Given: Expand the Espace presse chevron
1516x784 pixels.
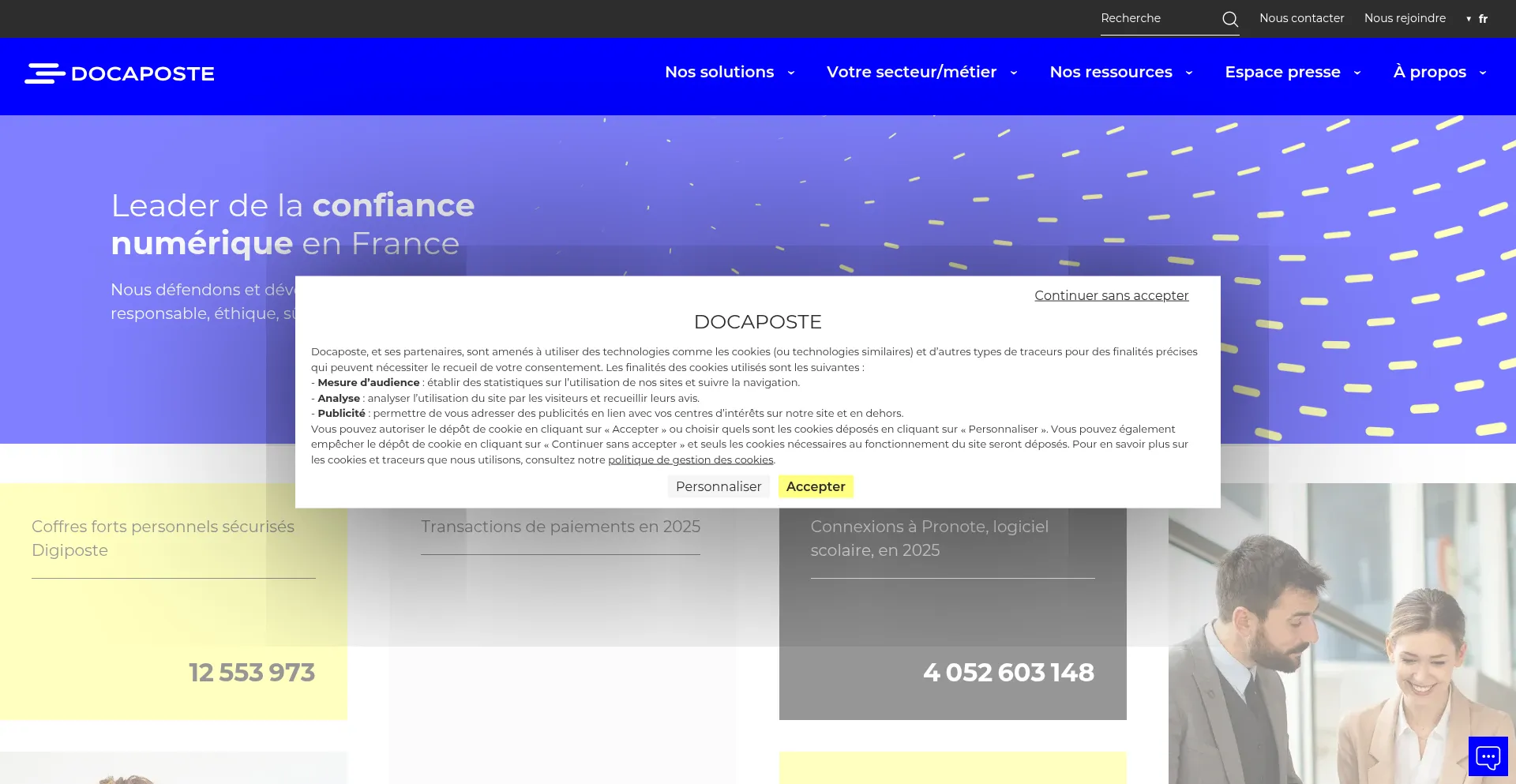Looking at the screenshot, I should coord(1357,73).
